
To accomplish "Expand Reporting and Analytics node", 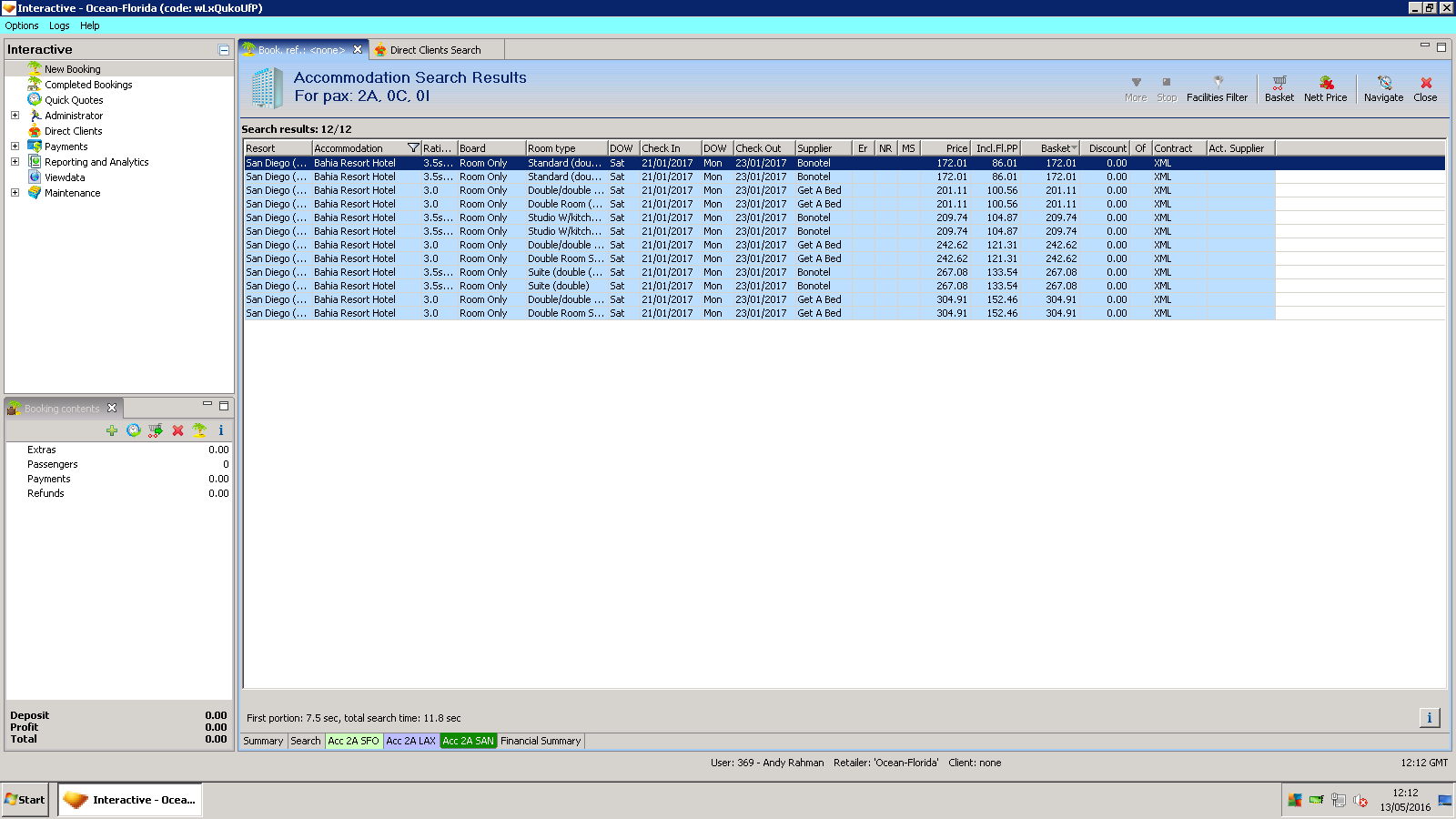I will click(x=15, y=162).
